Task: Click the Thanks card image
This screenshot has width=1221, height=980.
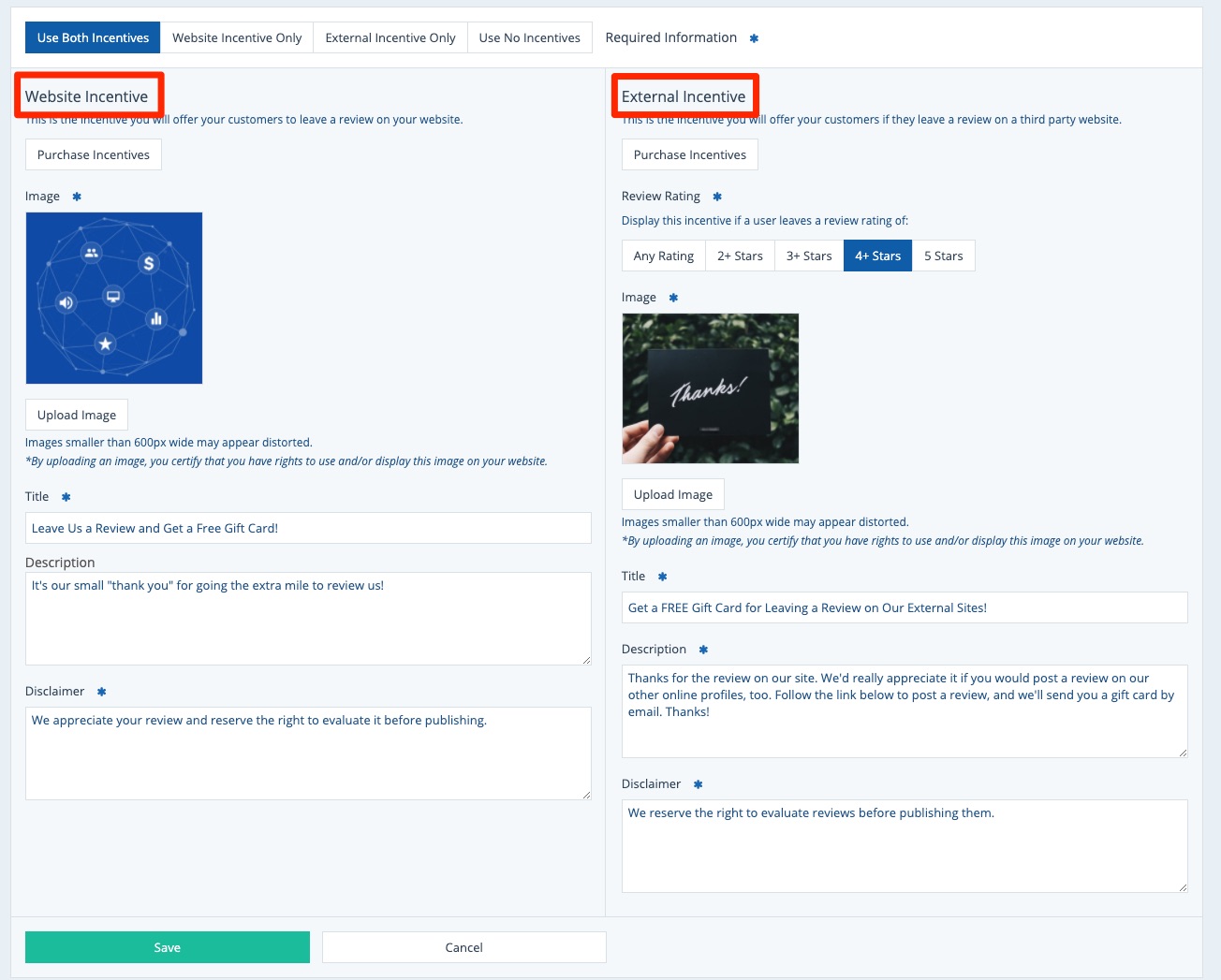Action: tap(710, 388)
